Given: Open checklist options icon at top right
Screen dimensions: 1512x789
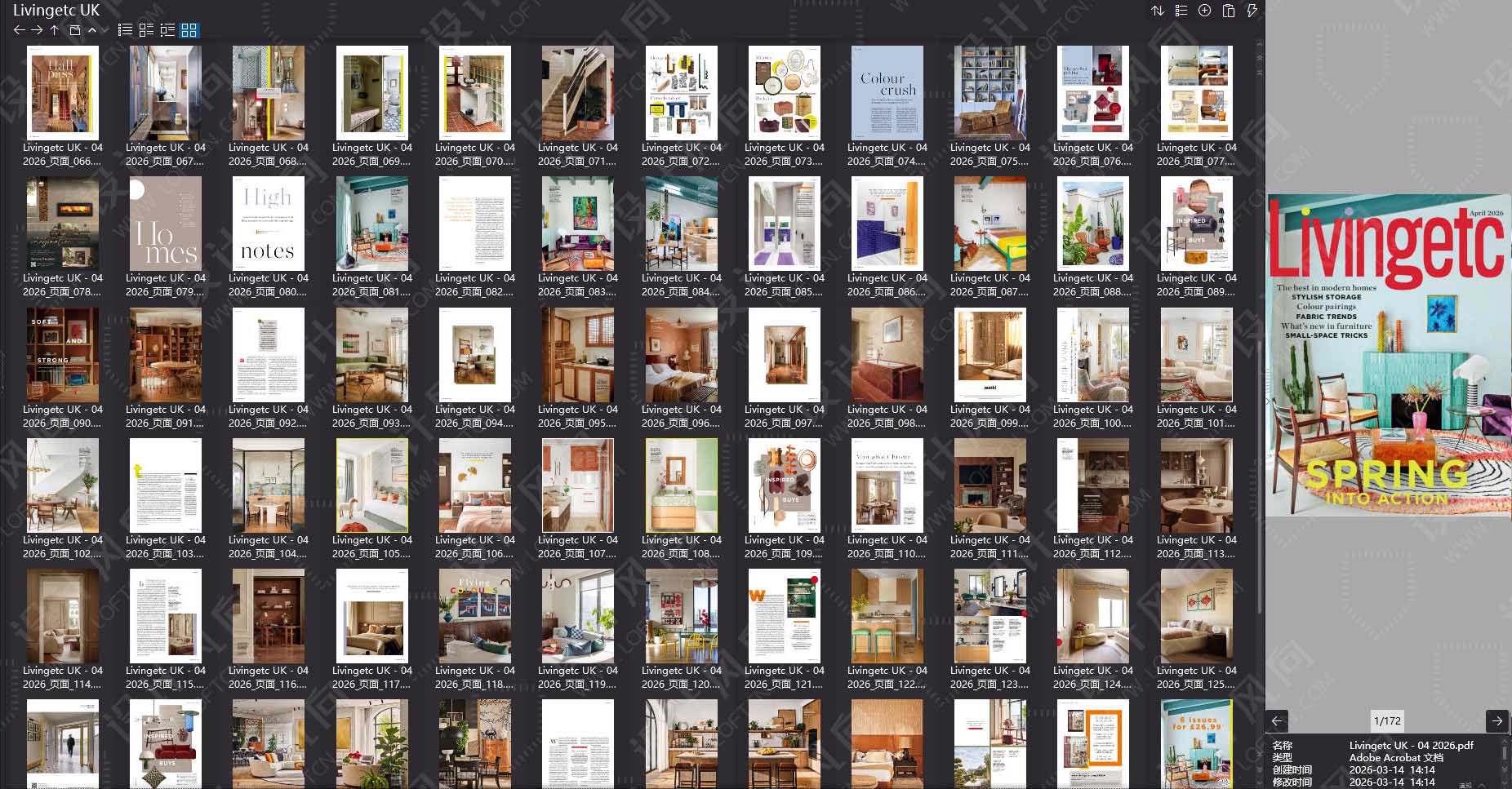Looking at the screenshot, I should pyautogui.click(x=1181, y=11).
